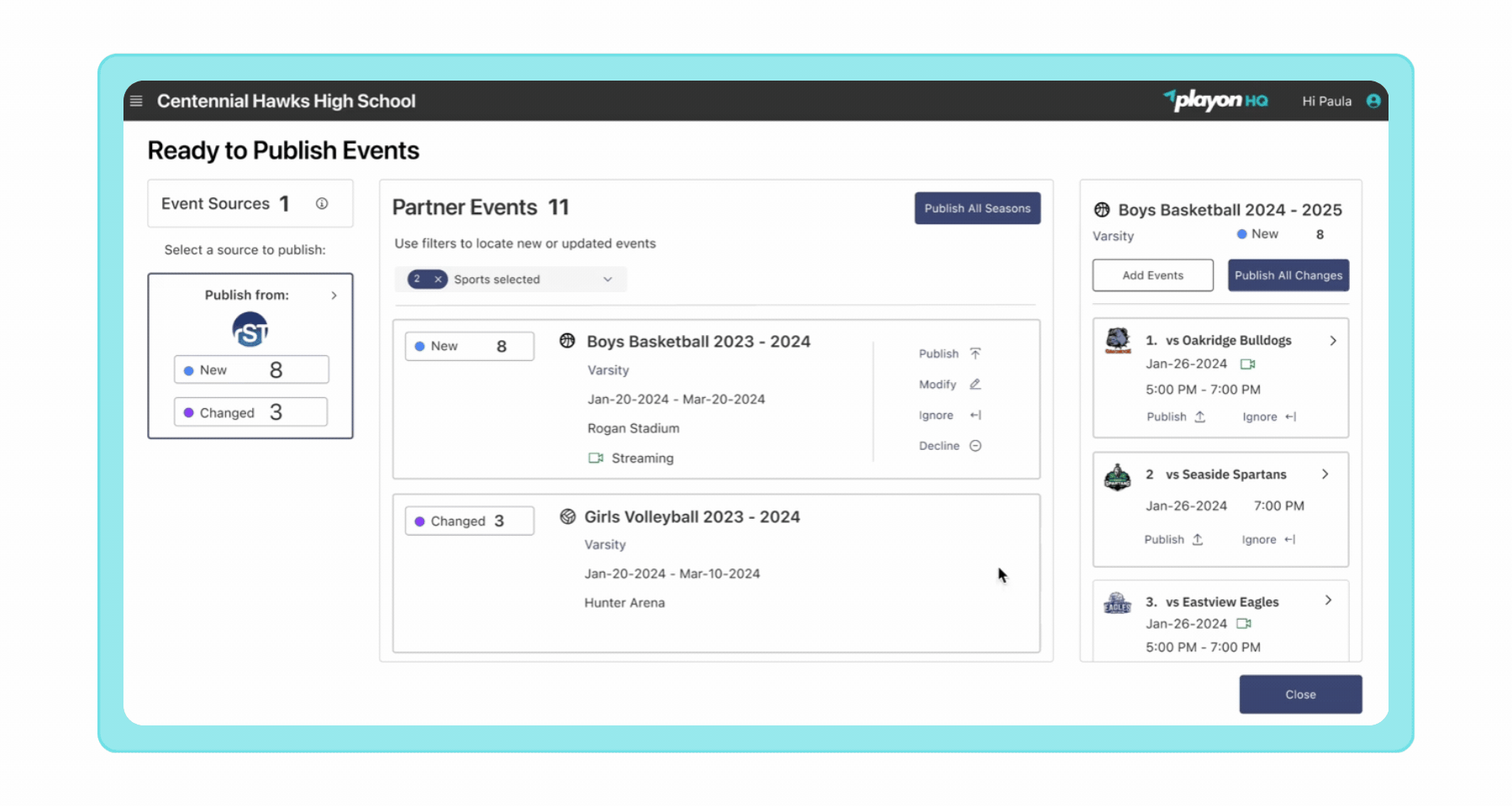Expand the Publish from source chevron
1512x806 pixels.
tap(334, 296)
